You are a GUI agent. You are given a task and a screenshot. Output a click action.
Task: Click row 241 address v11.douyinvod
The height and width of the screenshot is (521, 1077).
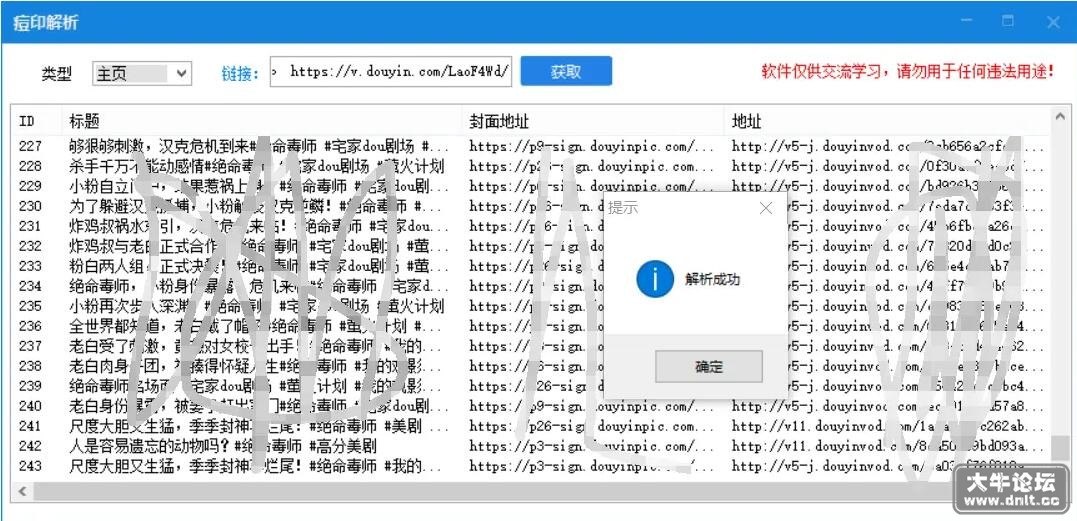pos(889,426)
